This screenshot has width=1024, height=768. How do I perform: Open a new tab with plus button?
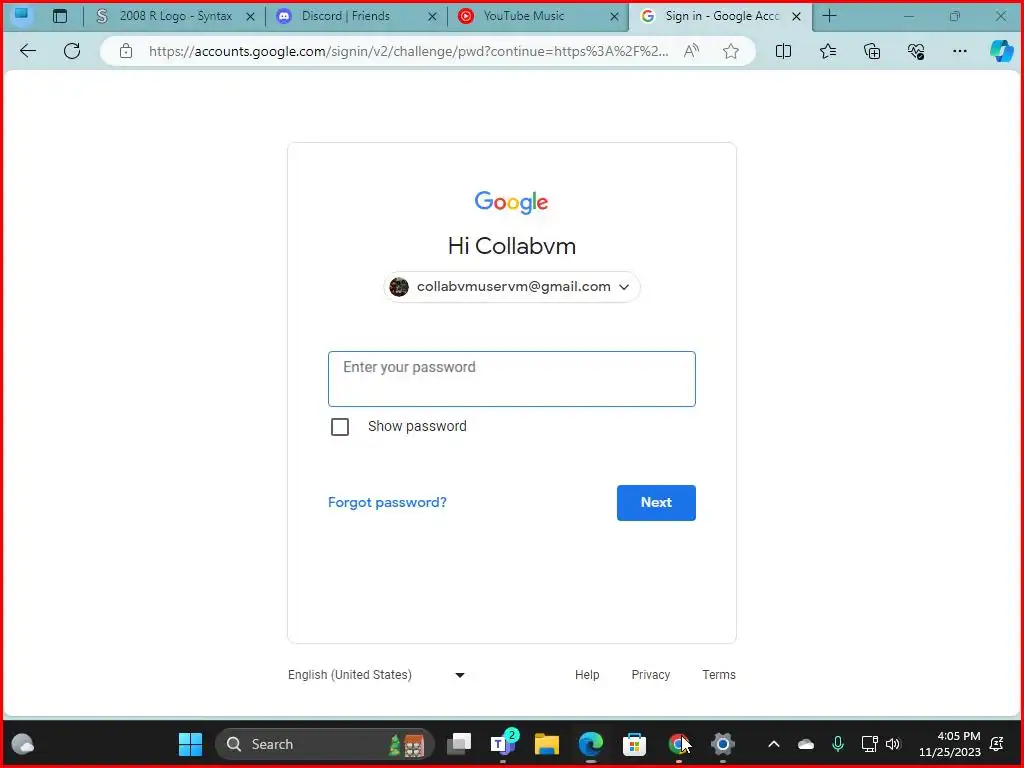[x=829, y=16]
